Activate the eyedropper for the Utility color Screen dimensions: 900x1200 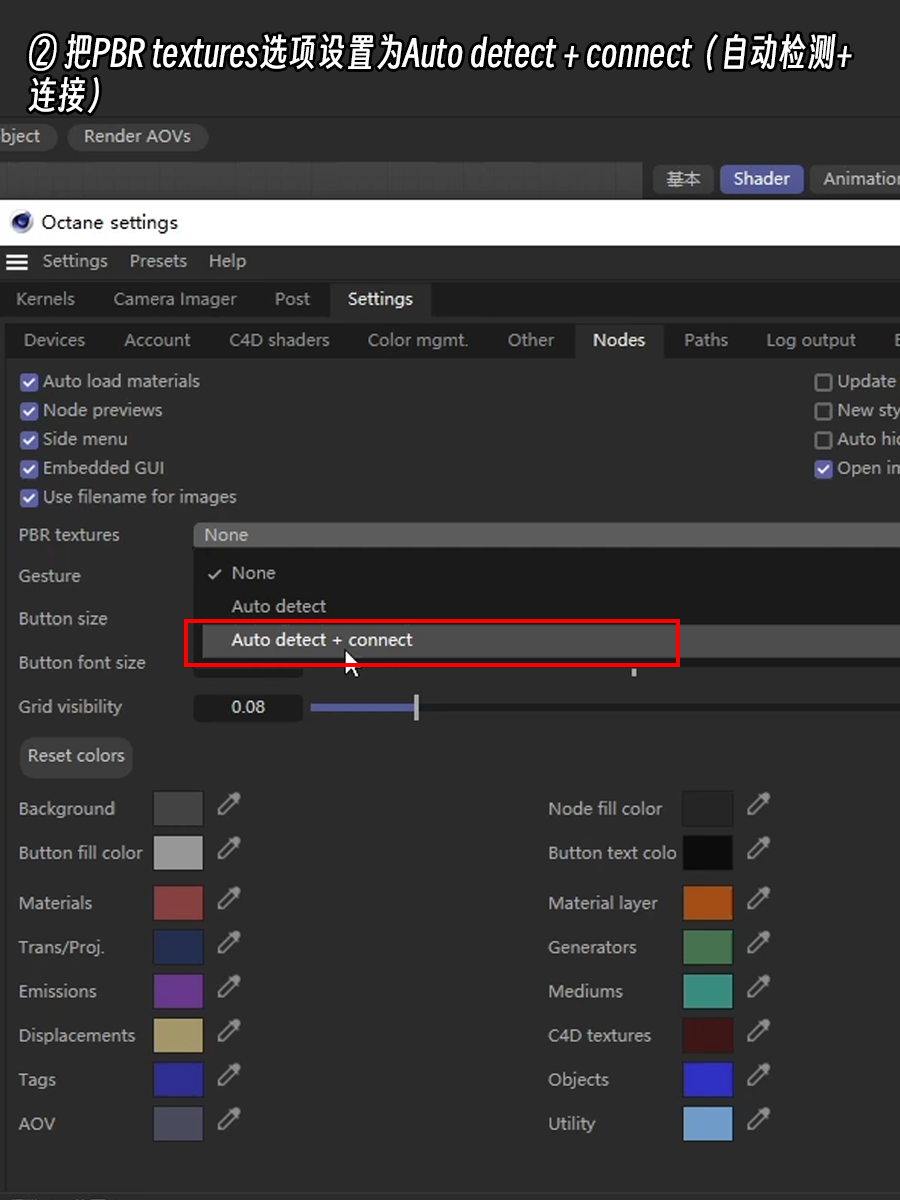tap(759, 1119)
